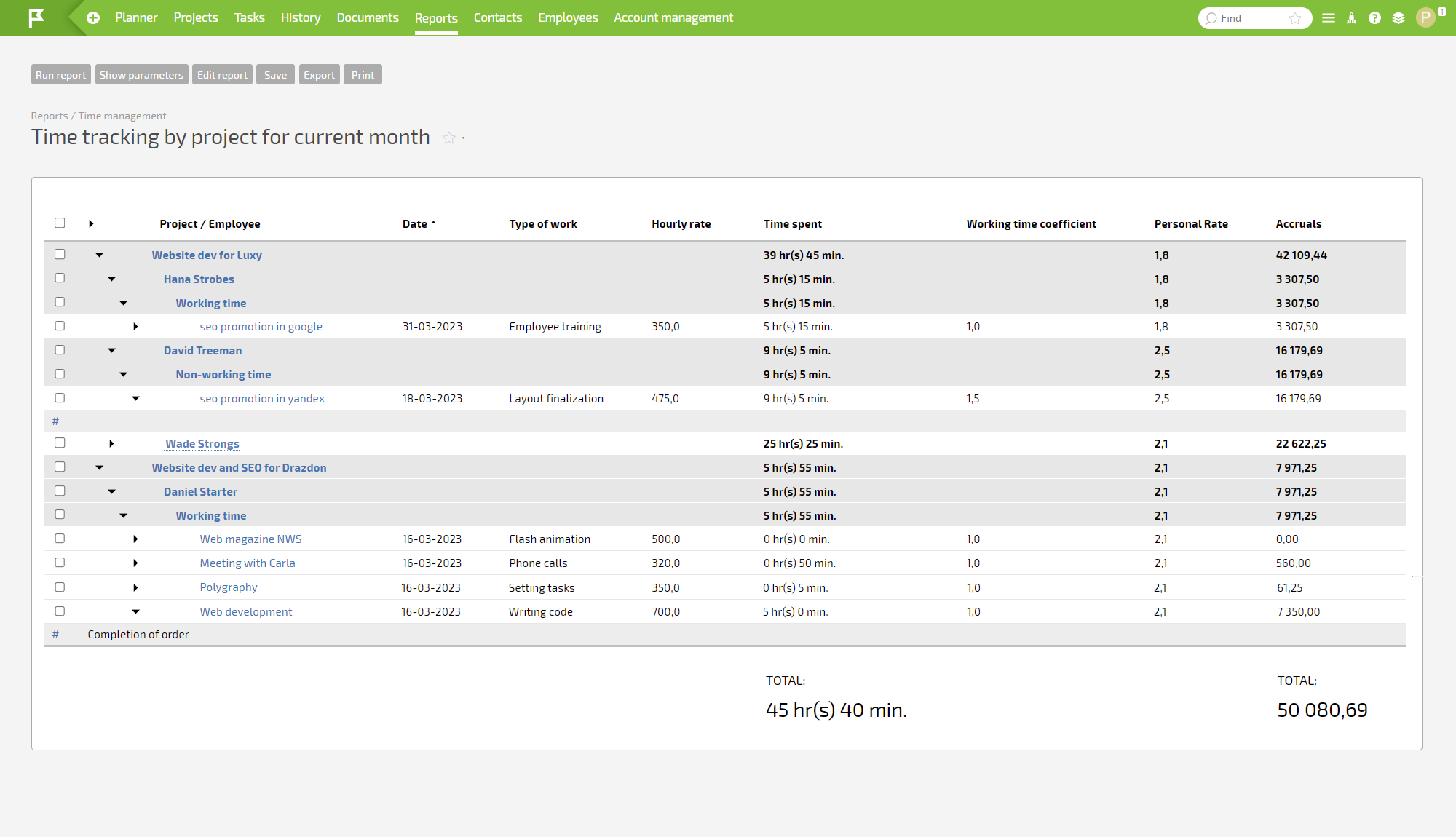Star the report title as favorite
The height and width of the screenshot is (837, 1456).
coord(449,138)
